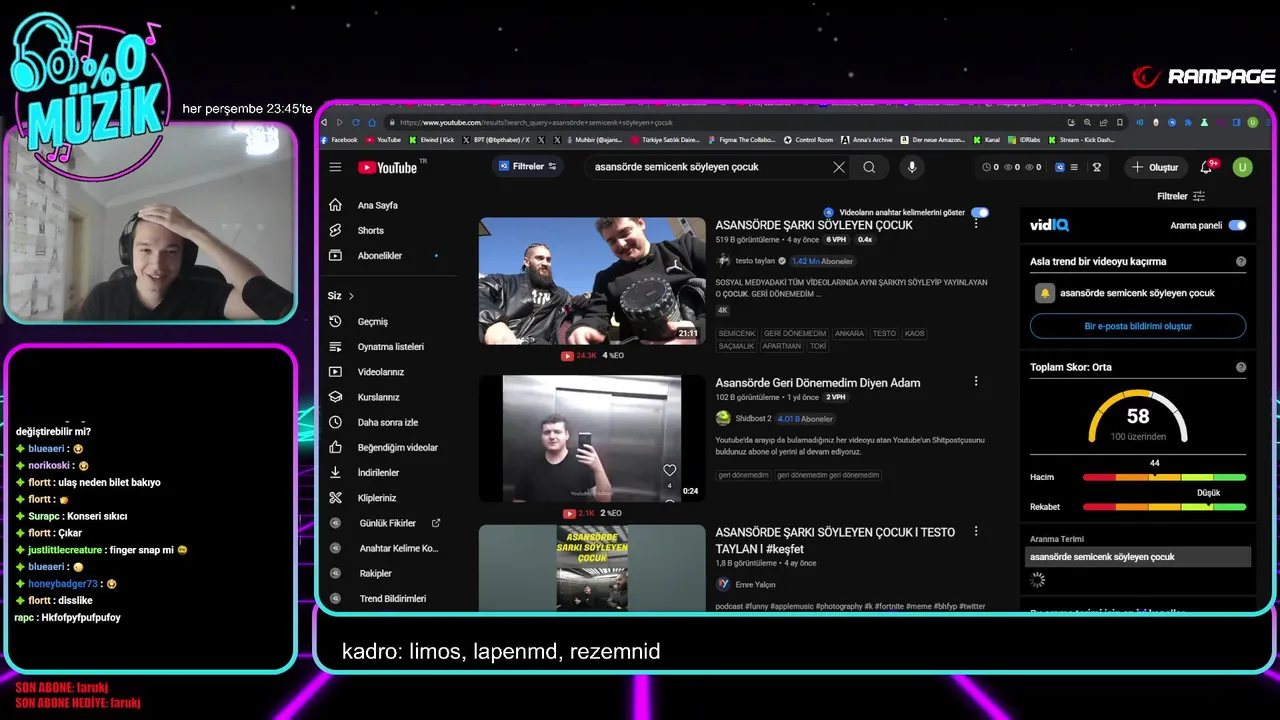1280x720 pixels.
Task: Open more options for ASANSÖRDE ŞARKI SÖYLEYEN ÇOCUK video
Action: click(x=976, y=224)
